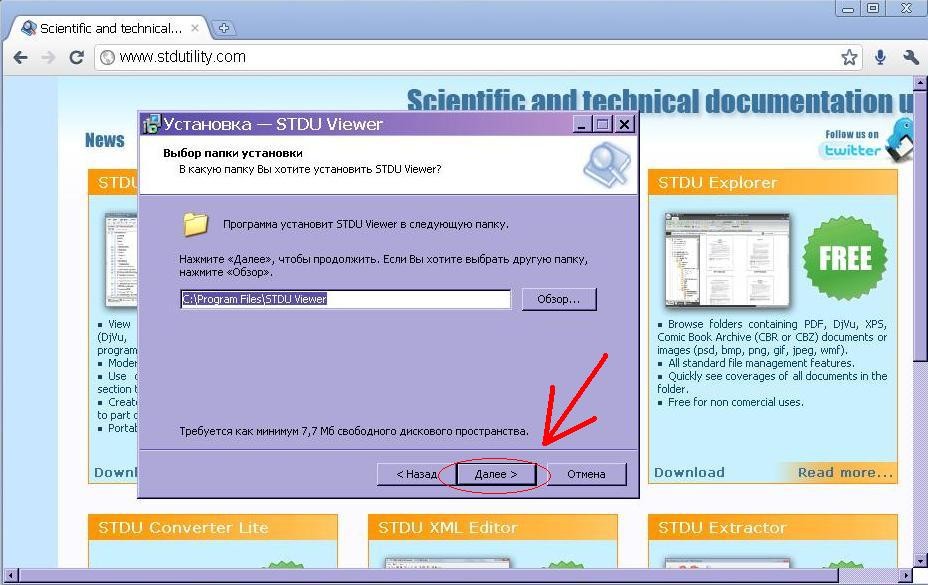928x585 pixels.
Task: Select the Scientific and technical browser tab
Action: (109, 28)
